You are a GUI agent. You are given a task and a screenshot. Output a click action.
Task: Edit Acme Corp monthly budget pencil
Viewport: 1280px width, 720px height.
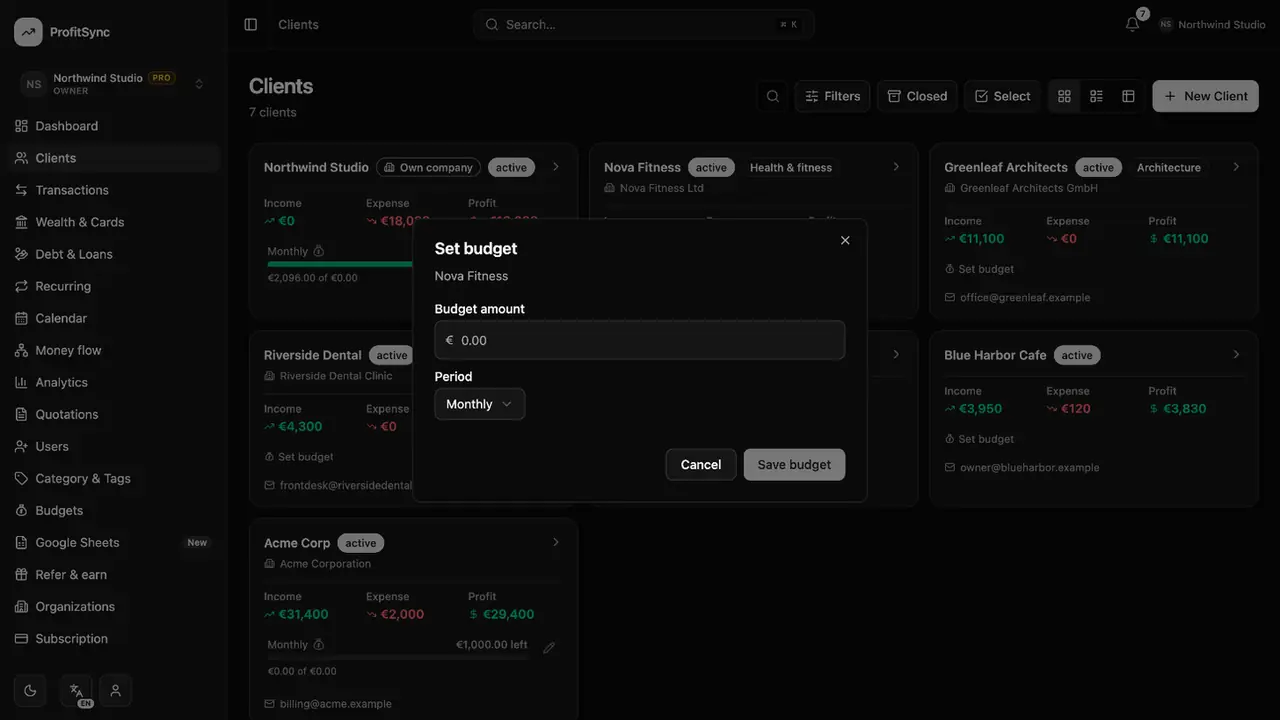point(549,647)
